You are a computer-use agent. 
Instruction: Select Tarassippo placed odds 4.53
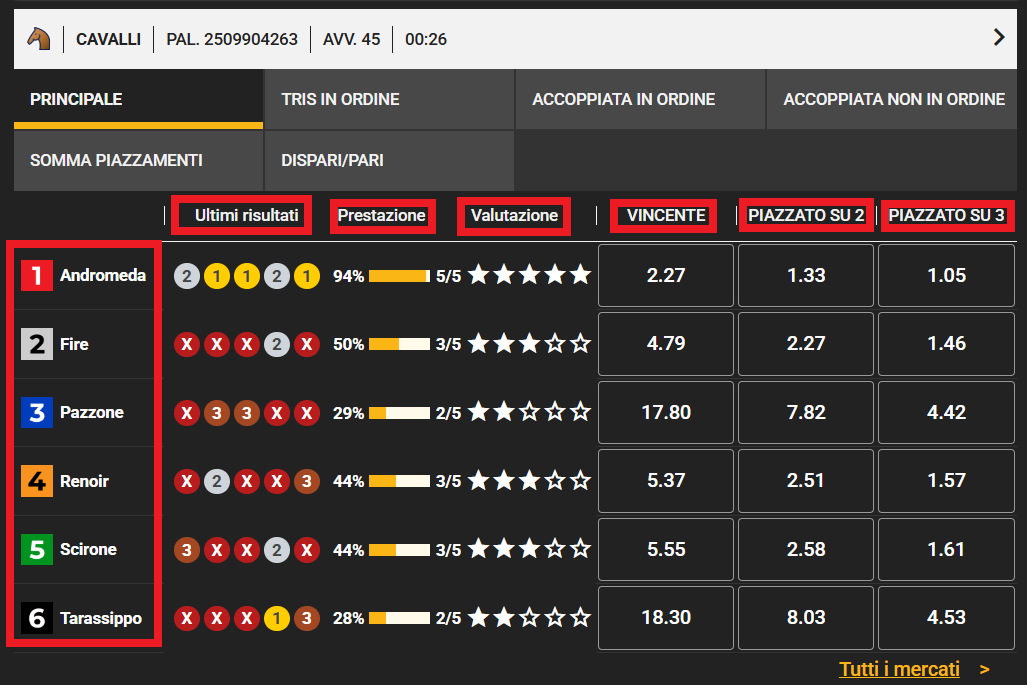(x=946, y=618)
